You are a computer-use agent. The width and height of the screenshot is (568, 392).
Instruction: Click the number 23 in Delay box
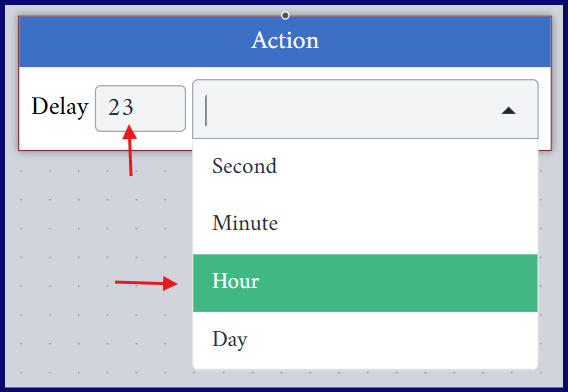121,108
